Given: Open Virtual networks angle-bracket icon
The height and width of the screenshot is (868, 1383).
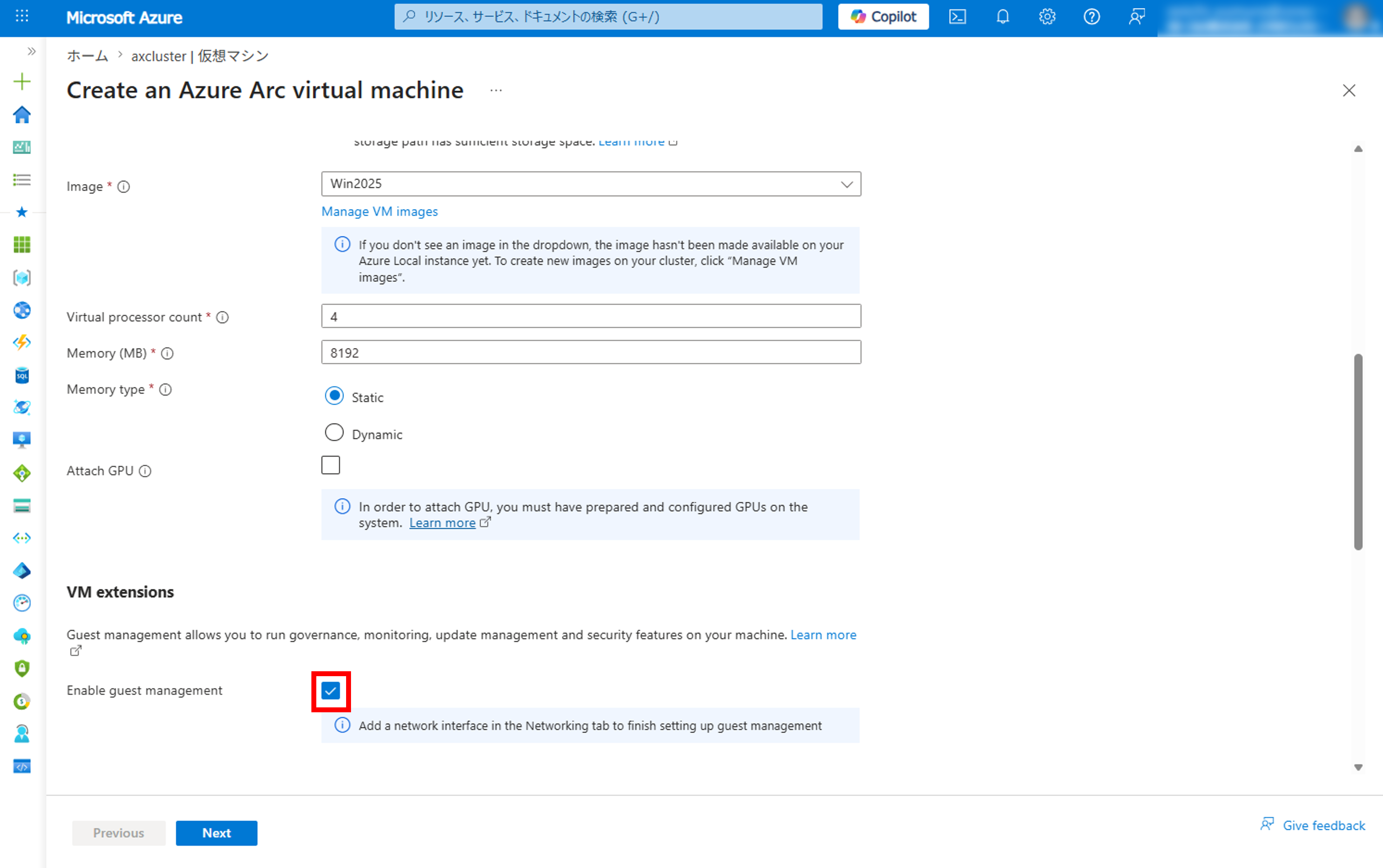Looking at the screenshot, I should click(22, 538).
